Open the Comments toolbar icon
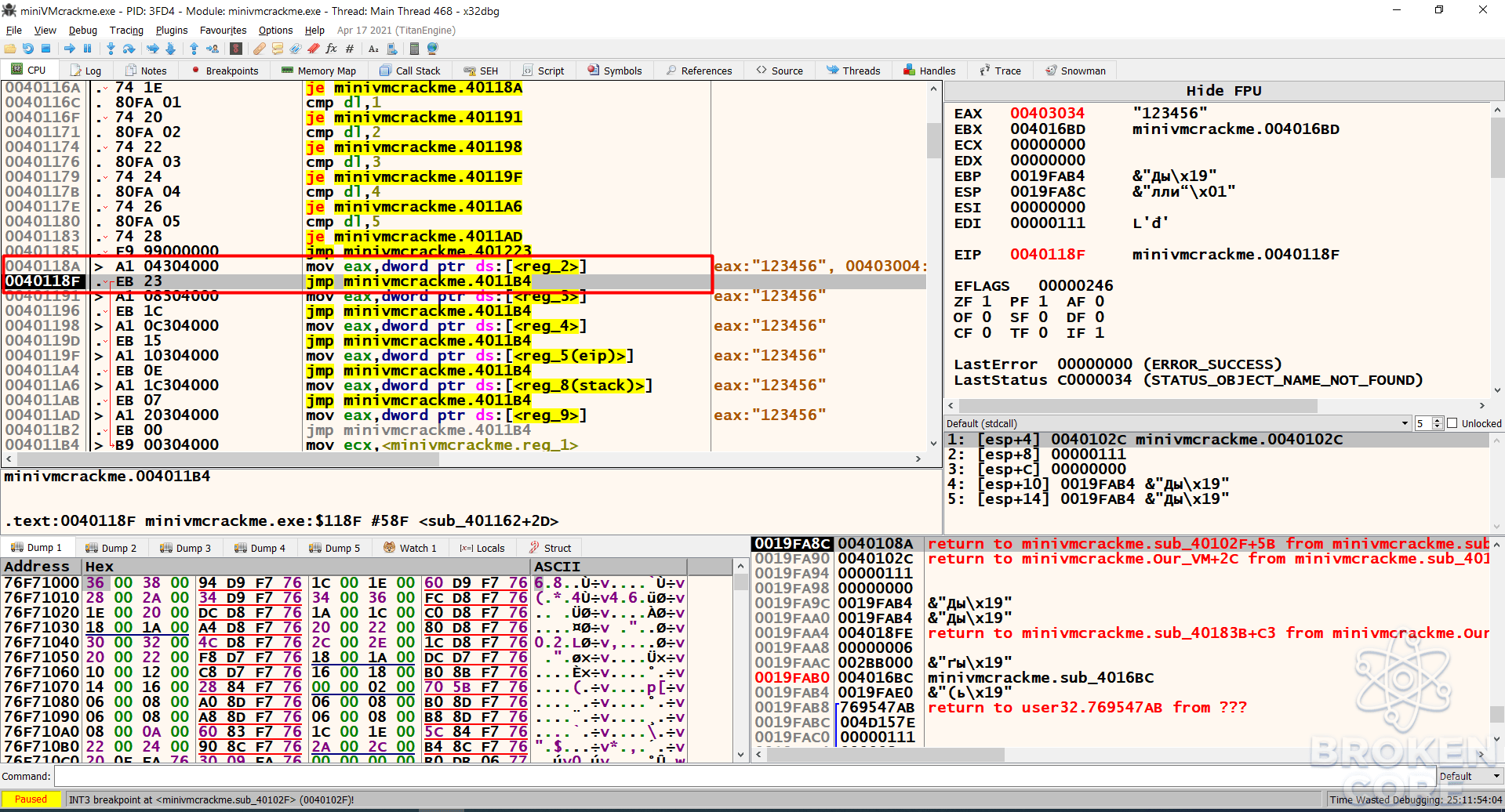This screenshot has height=812, width=1505. [x=278, y=49]
